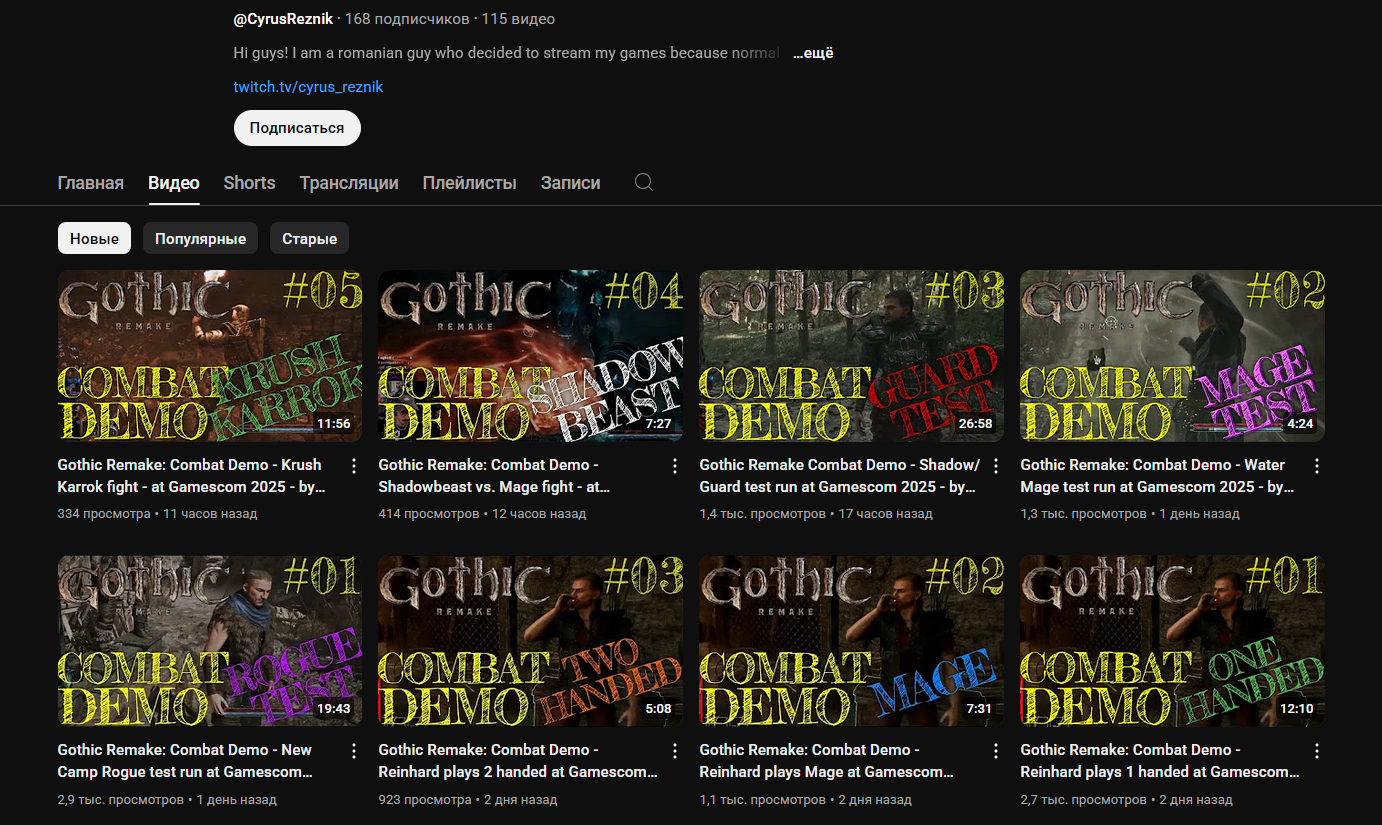Open video title Shadow/Guard test run

[x=840, y=476]
